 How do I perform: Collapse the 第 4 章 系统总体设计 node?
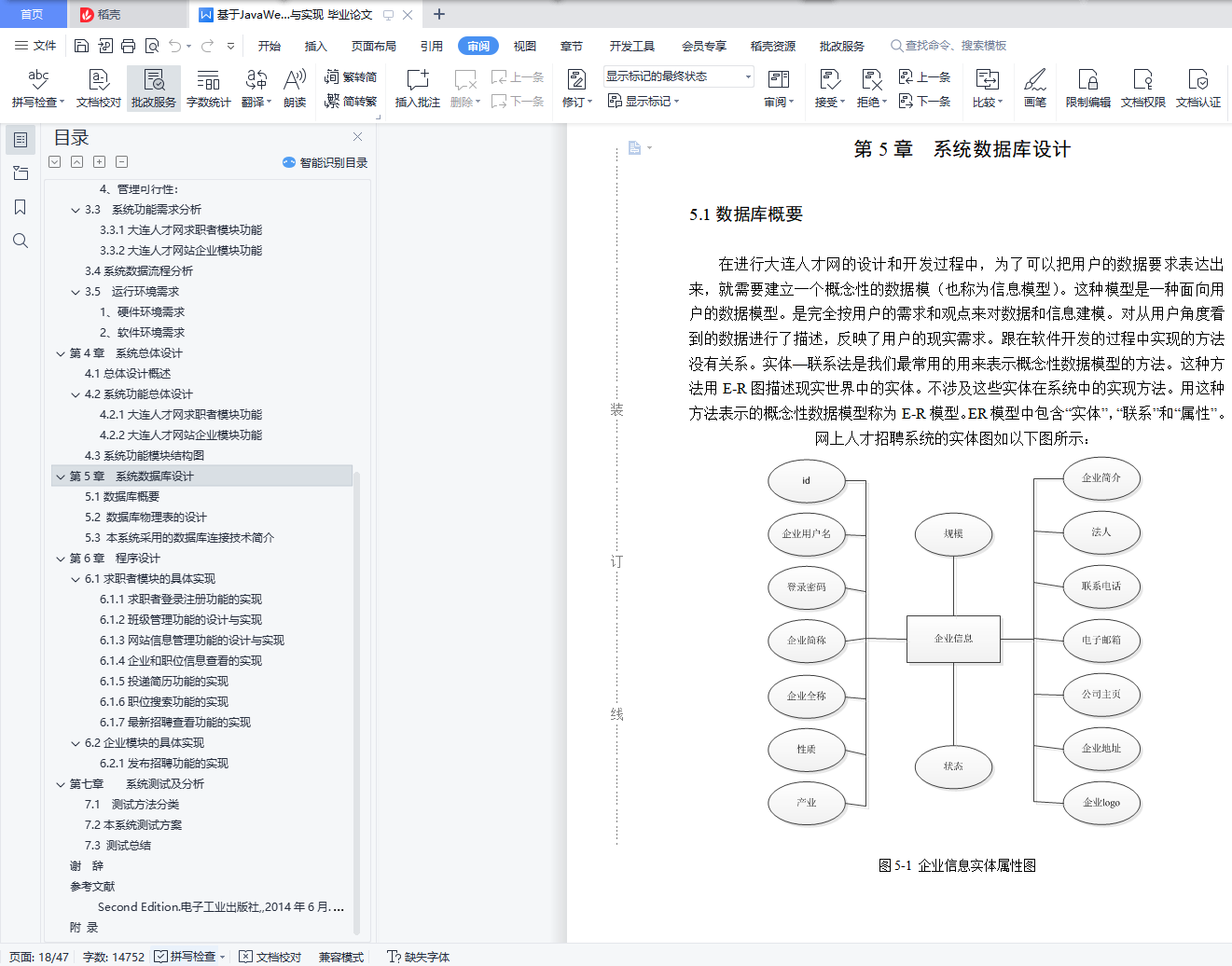click(x=61, y=353)
